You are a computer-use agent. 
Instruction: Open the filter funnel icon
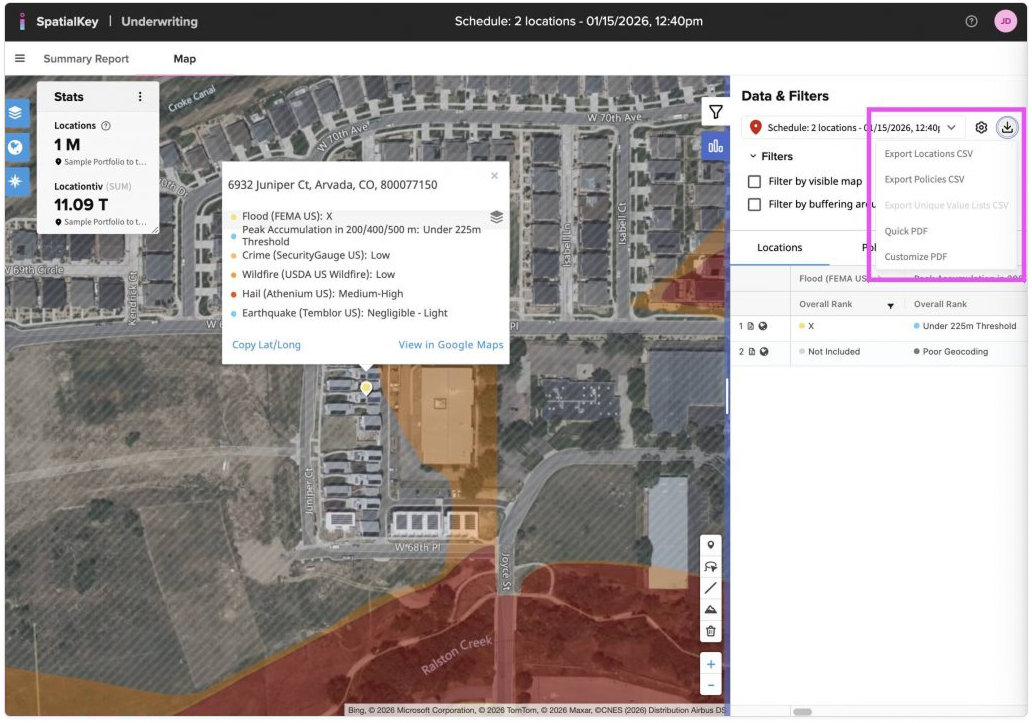click(715, 112)
